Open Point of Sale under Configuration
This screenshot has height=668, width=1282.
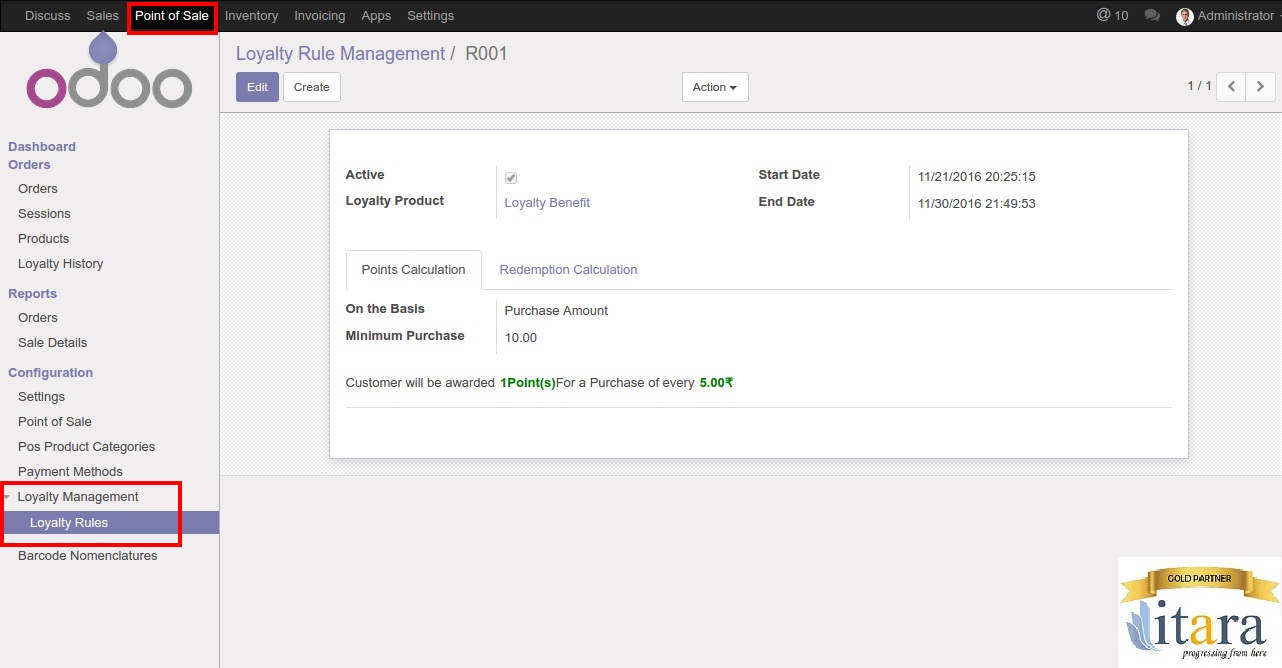tap(55, 422)
